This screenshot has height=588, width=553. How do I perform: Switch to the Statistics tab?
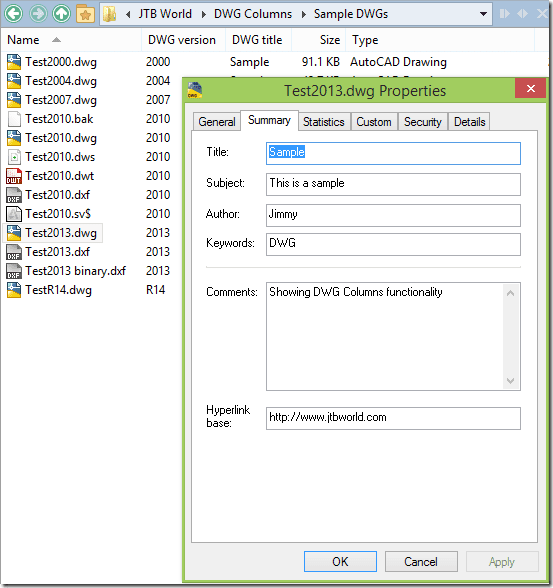pyautogui.click(x=324, y=122)
